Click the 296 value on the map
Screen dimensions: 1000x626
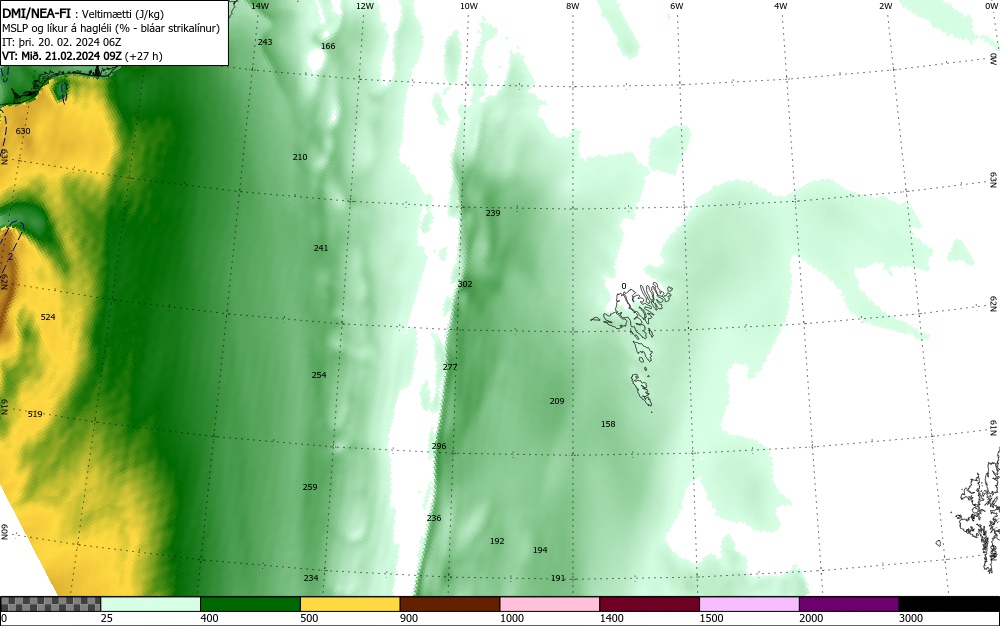point(439,446)
